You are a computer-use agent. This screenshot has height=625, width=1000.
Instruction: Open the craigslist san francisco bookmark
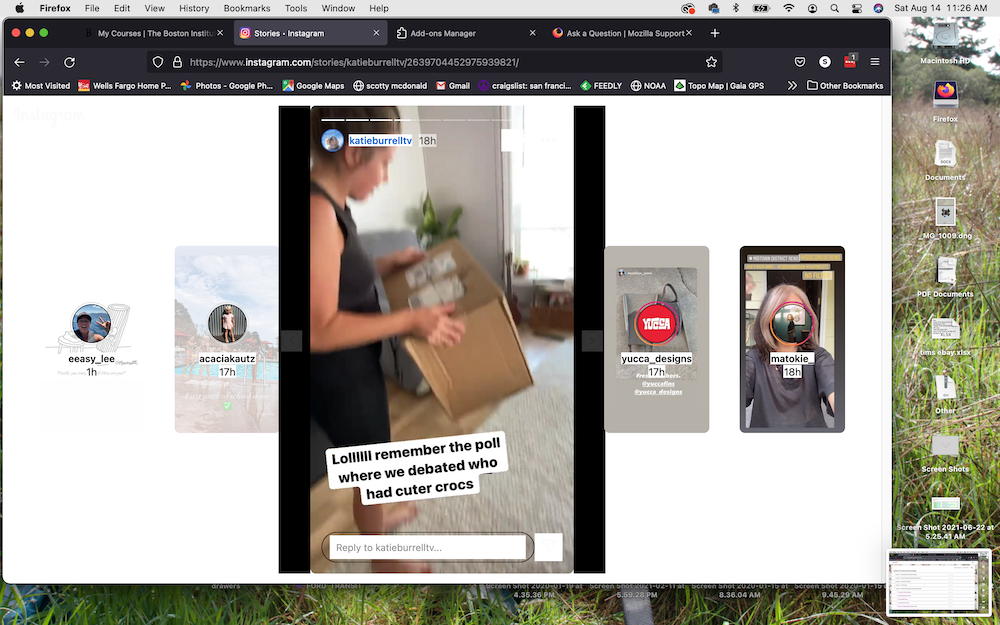pos(524,85)
